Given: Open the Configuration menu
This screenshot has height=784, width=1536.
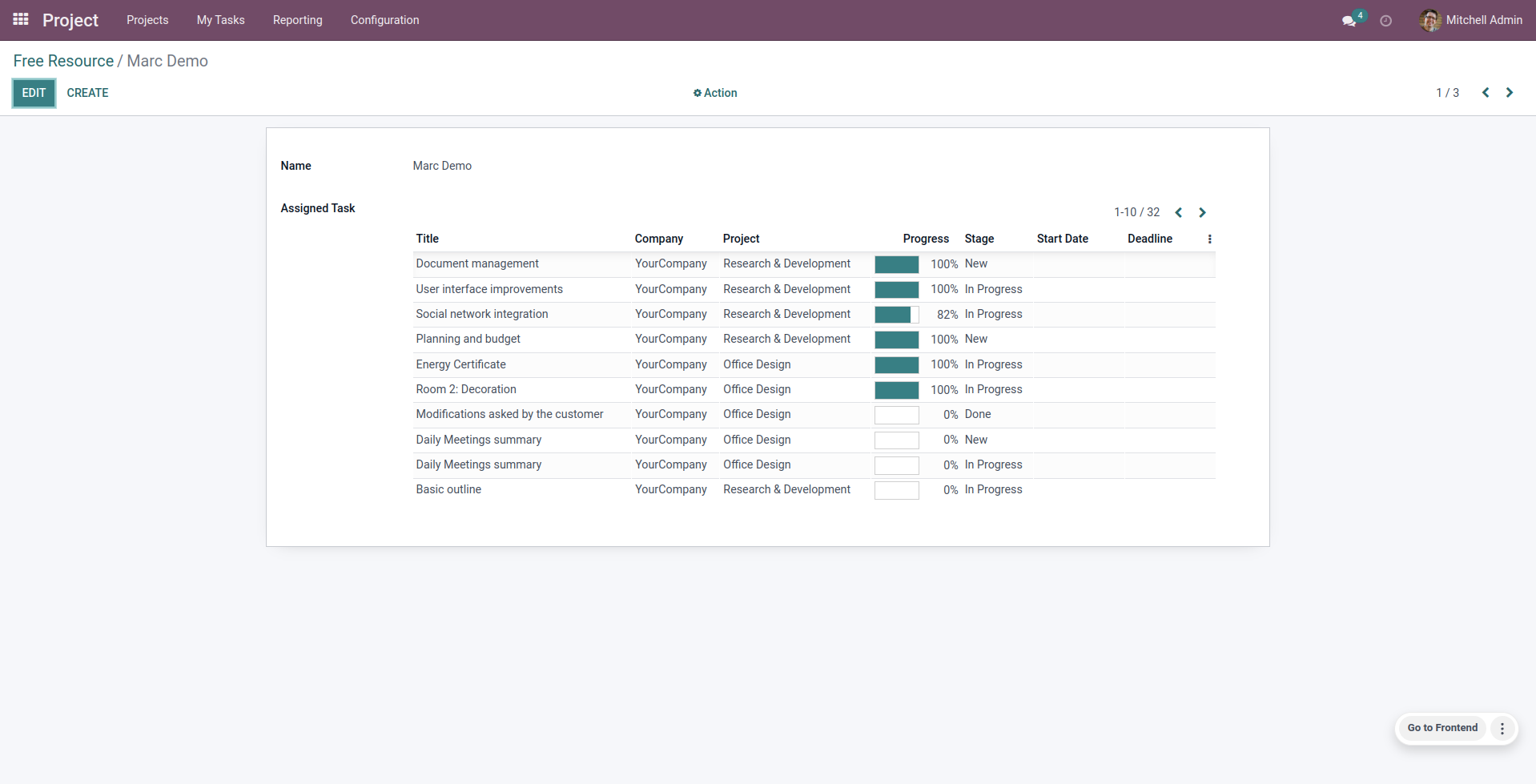Looking at the screenshot, I should 384,20.
